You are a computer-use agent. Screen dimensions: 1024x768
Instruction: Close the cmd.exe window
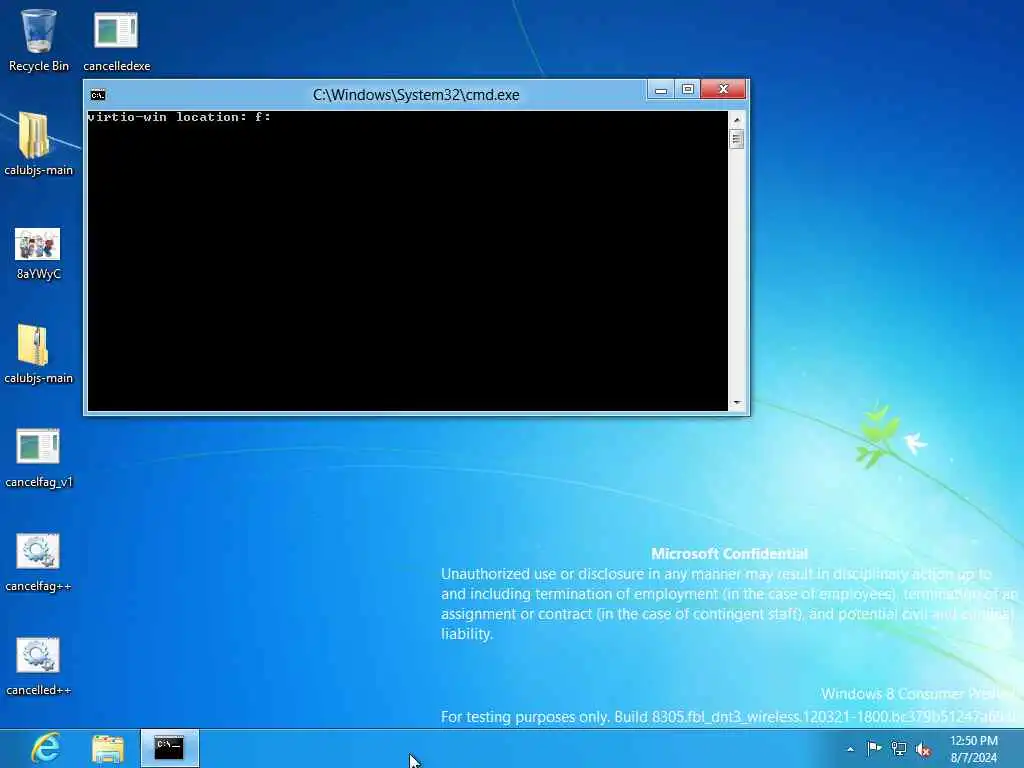click(x=723, y=89)
